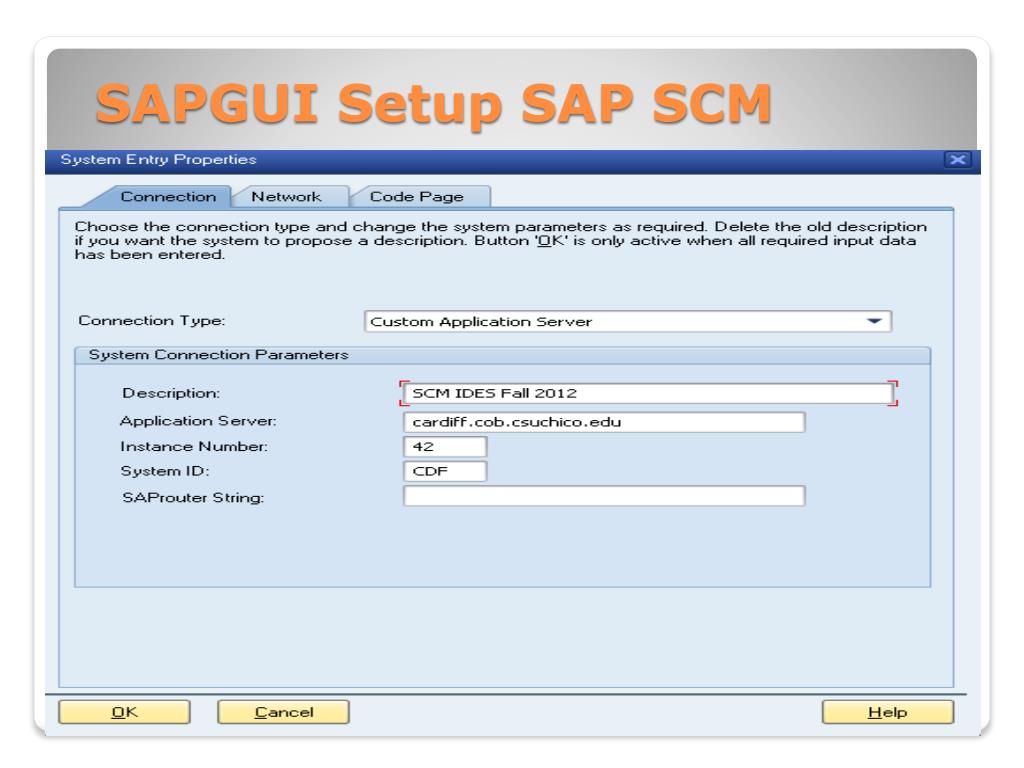Click the 'Instance Number:' label
Viewport: 1024px width, 768px height.
coord(194,447)
